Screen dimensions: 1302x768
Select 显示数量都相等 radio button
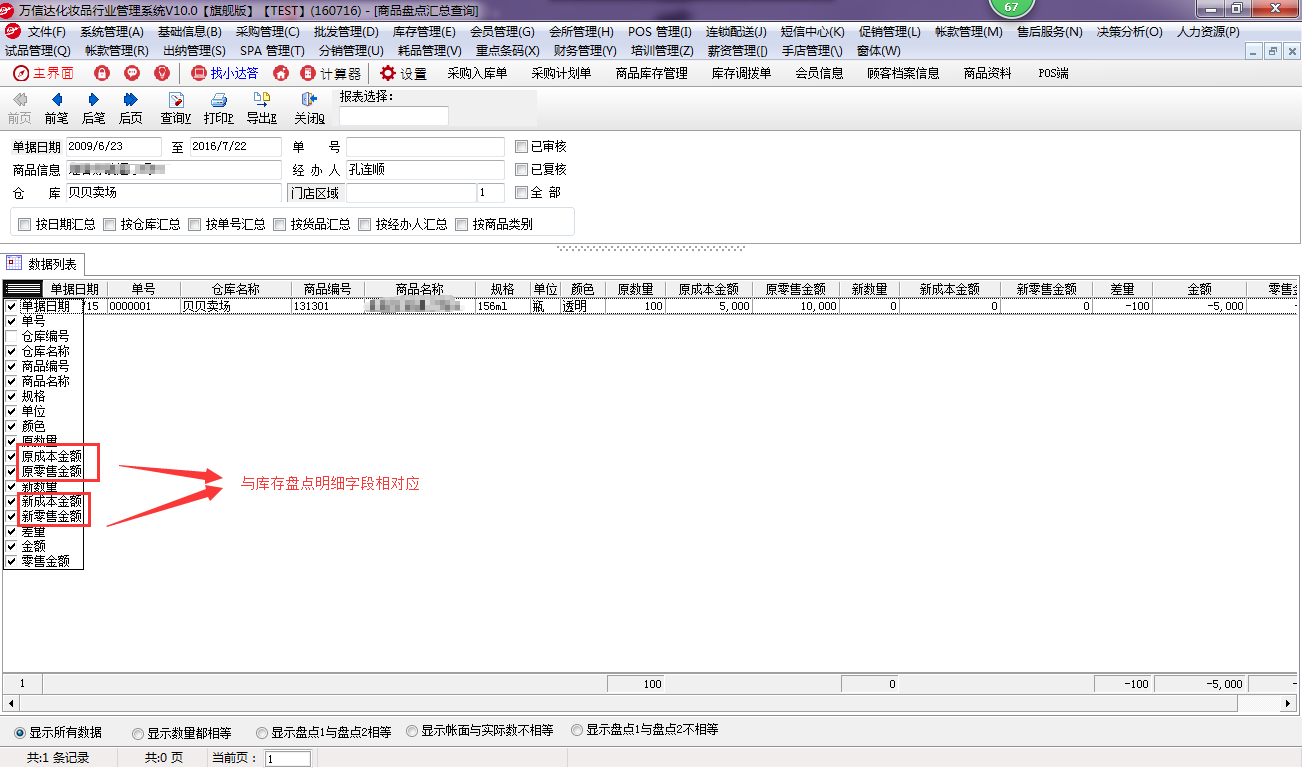point(138,732)
